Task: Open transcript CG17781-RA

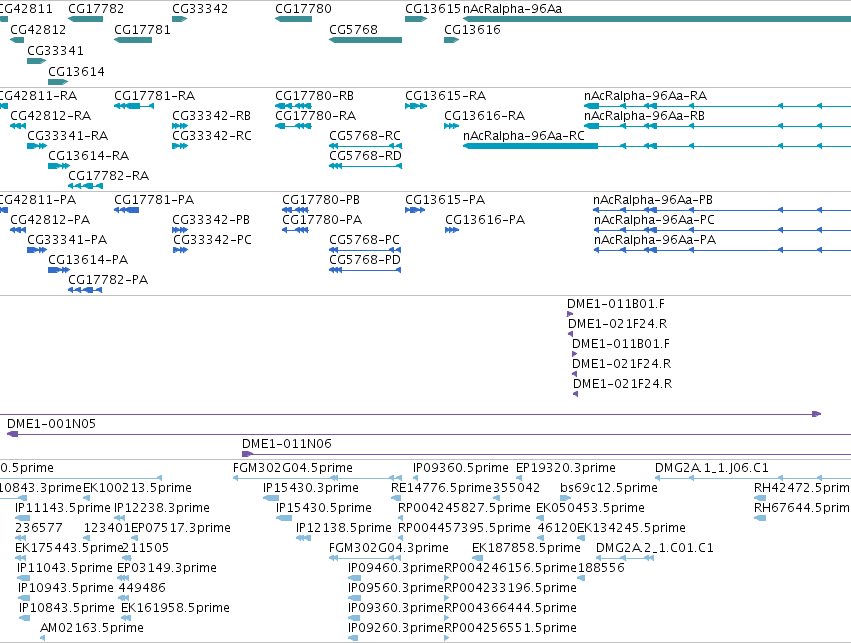Action: 155,96
